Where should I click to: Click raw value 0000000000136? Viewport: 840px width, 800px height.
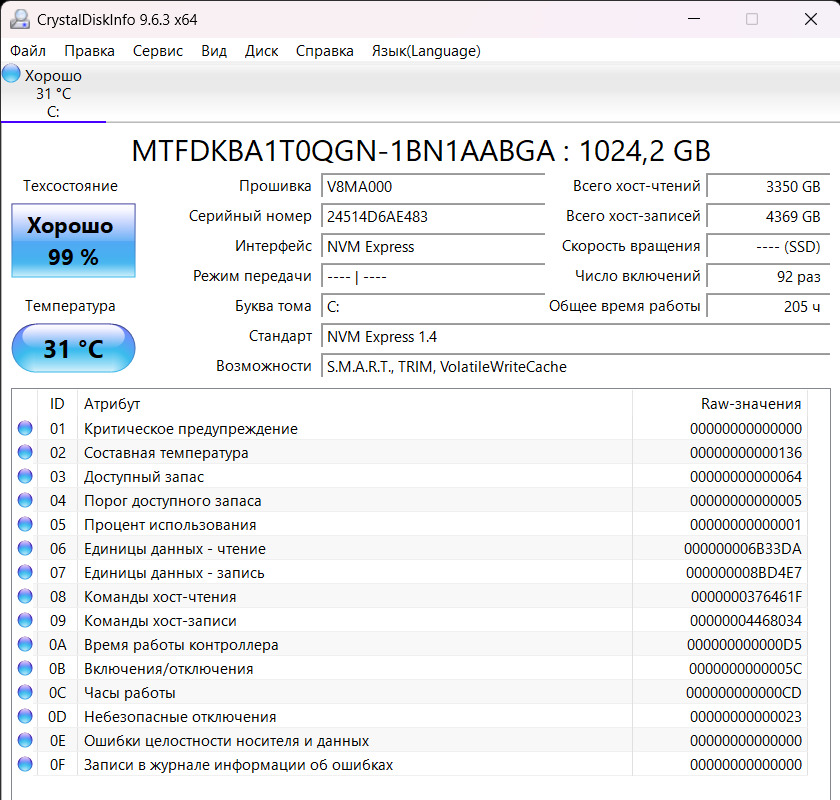coord(746,453)
